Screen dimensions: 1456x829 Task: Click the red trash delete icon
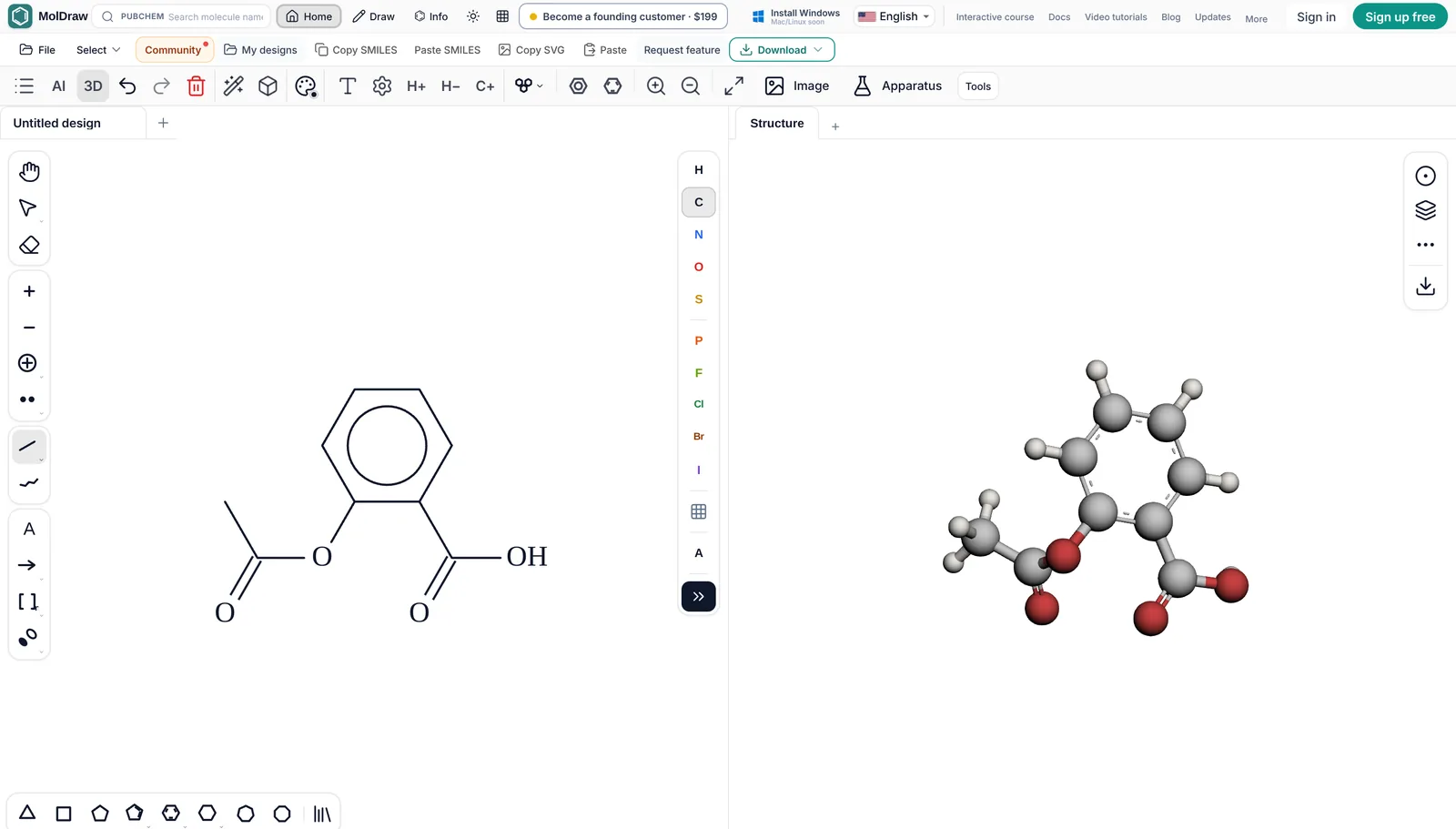(x=196, y=86)
